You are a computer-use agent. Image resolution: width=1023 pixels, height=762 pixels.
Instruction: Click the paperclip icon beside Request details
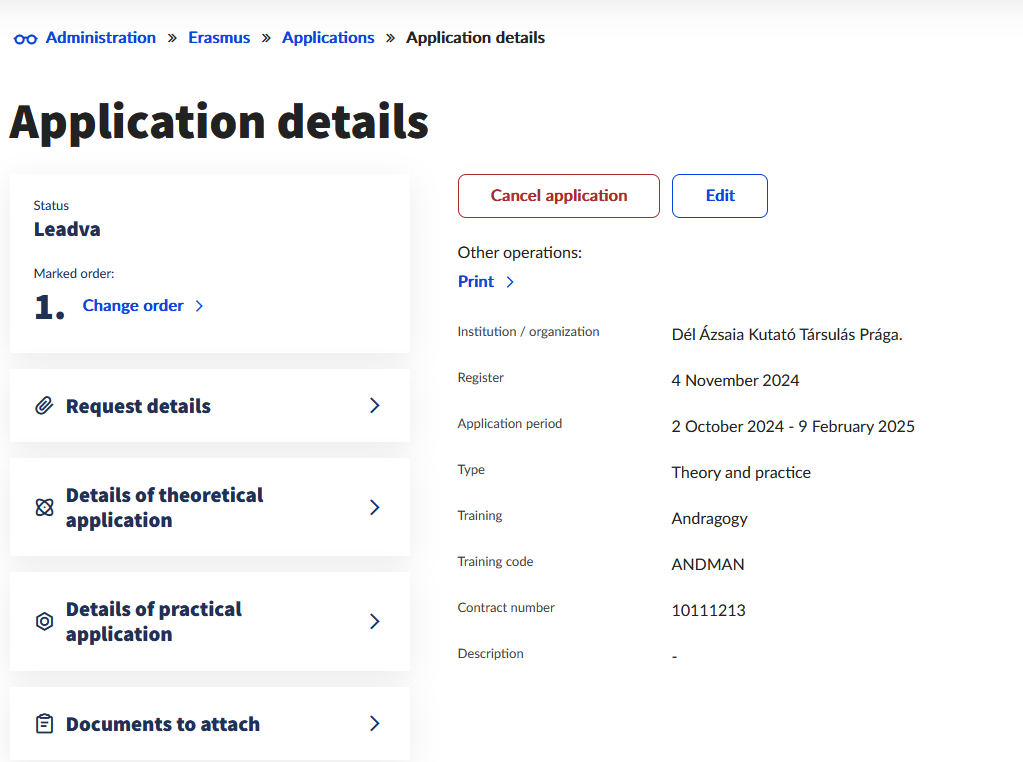click(44, 406)
